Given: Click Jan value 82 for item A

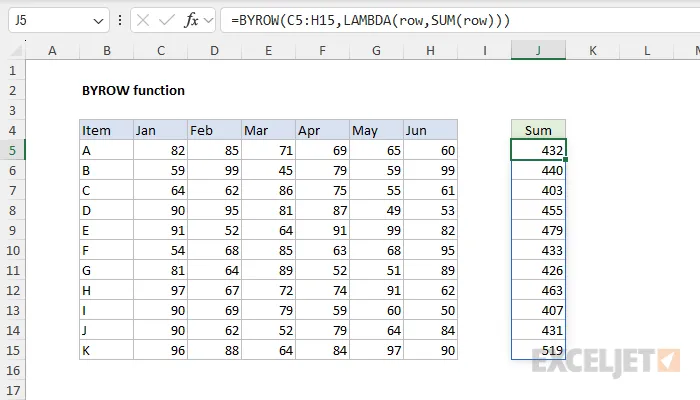Looking at the screenshot, I should [x=161, y=150].
